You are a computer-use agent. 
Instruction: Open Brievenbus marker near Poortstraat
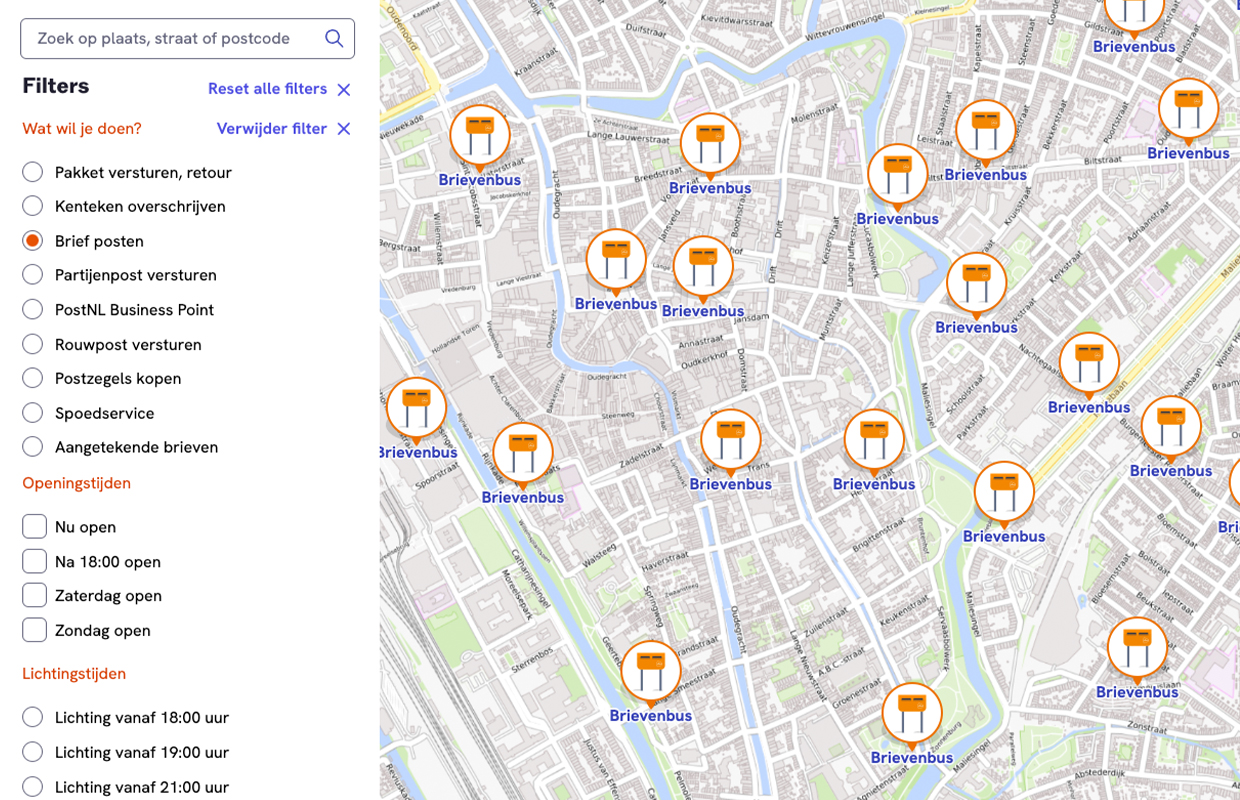coord(1189,110)
